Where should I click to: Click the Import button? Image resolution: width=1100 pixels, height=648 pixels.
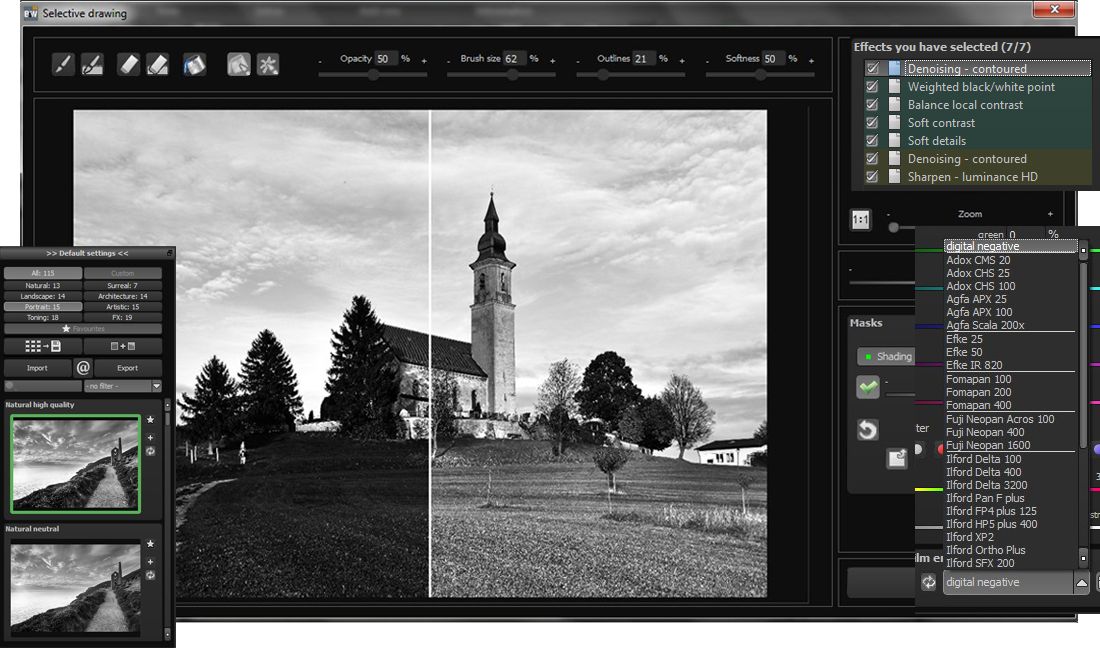[37, 368]
